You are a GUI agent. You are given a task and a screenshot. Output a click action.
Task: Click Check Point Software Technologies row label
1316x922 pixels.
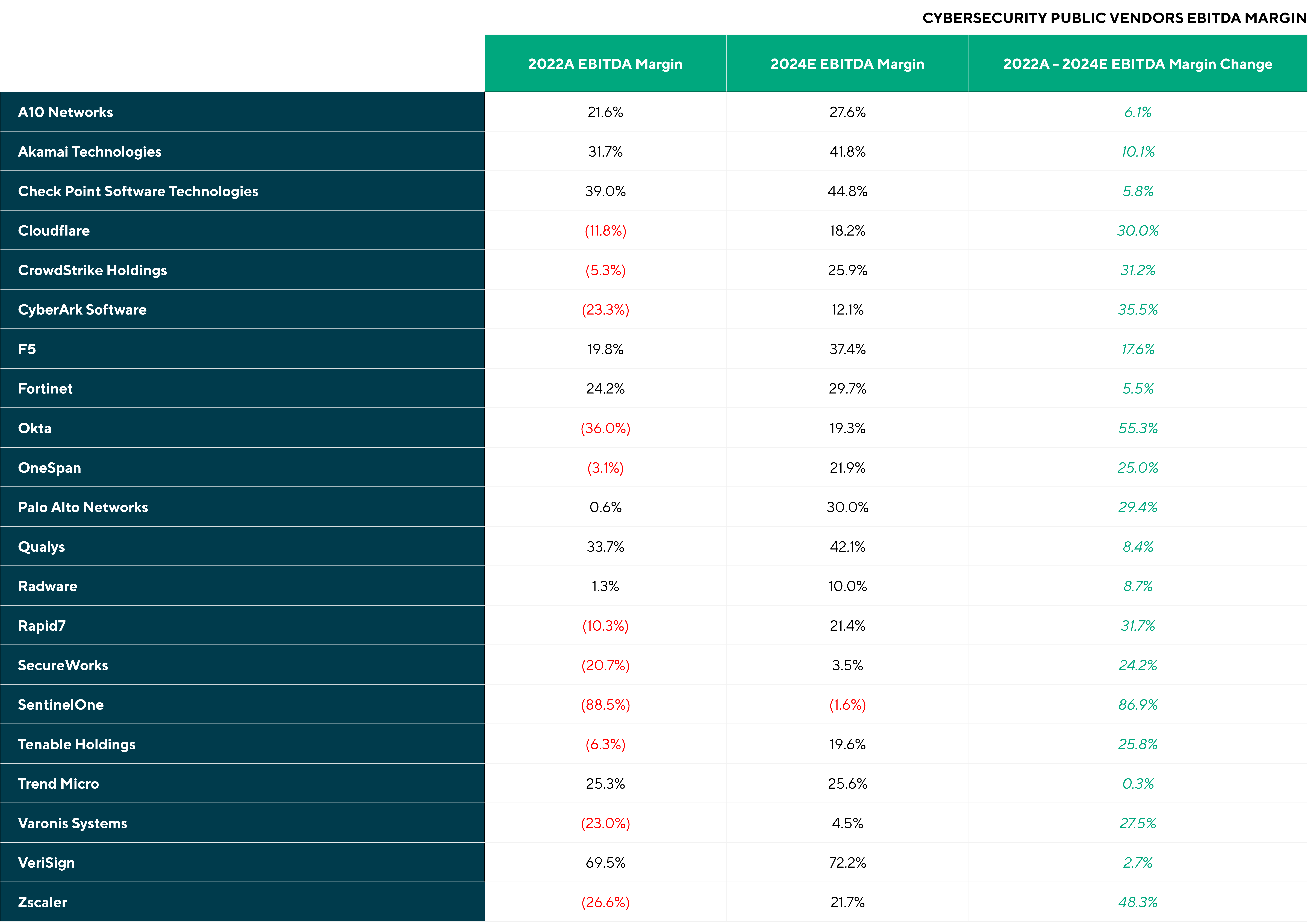(138, 191)
